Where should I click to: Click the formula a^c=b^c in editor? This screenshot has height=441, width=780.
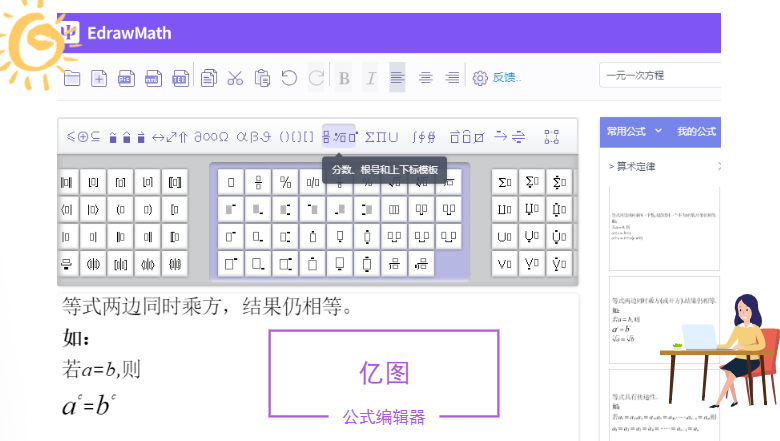tap(89, 405)
